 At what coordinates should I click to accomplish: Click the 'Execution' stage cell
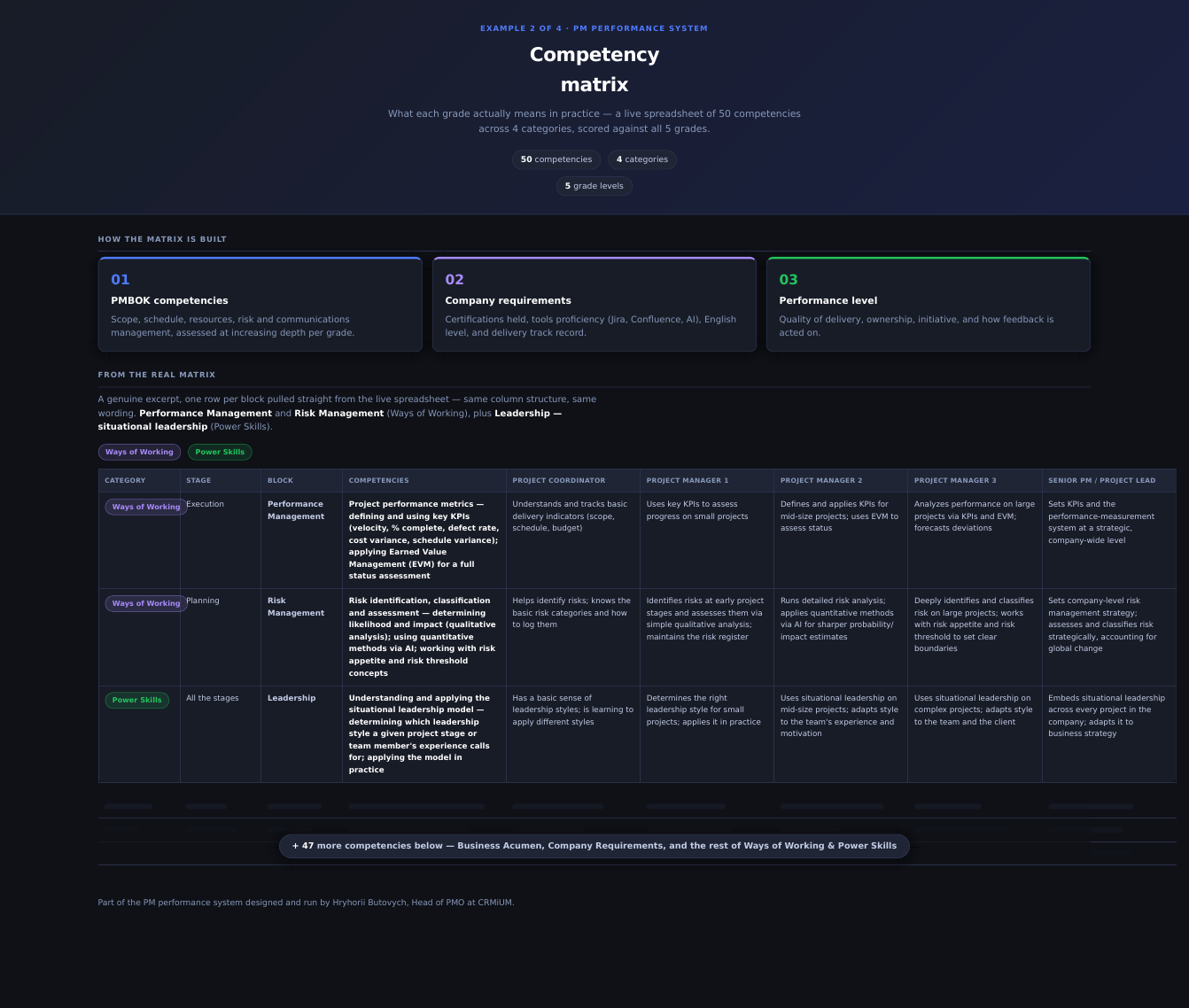221,540
